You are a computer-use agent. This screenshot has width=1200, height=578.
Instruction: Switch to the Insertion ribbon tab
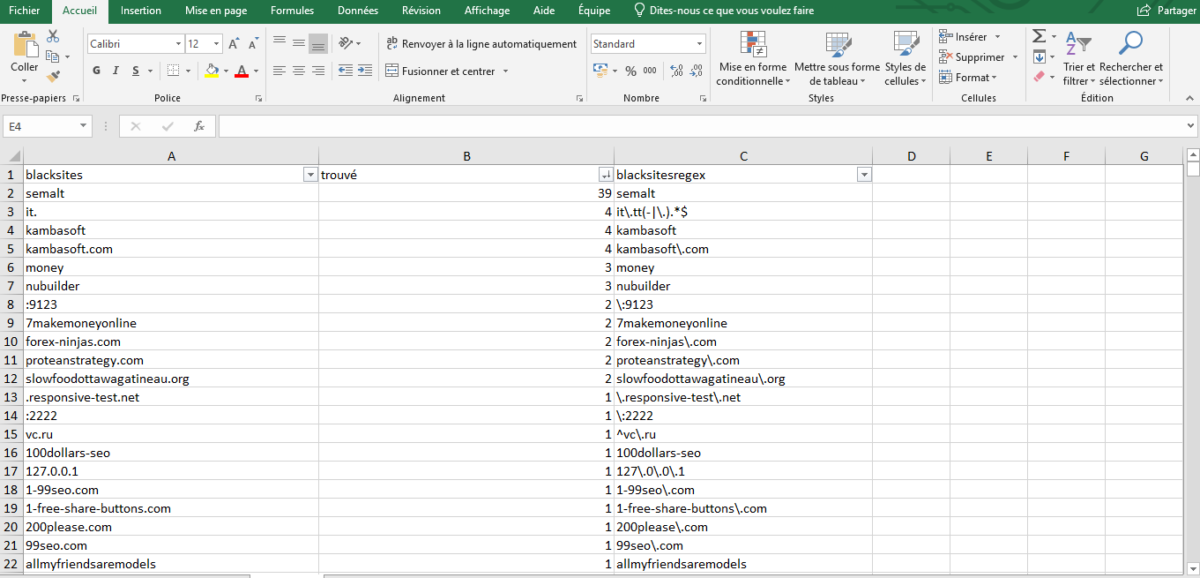(x=141, y=11)
